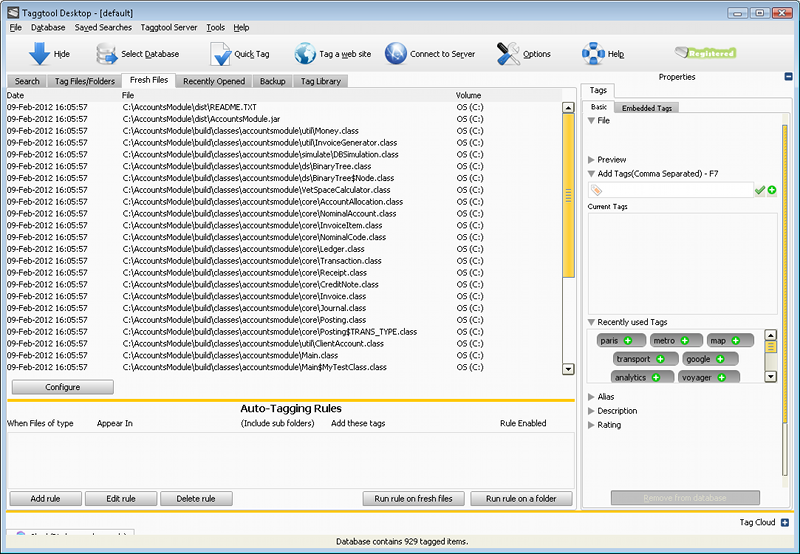
Task: Add the 'paris' recently used tag
Action: (x=628, y=341)
